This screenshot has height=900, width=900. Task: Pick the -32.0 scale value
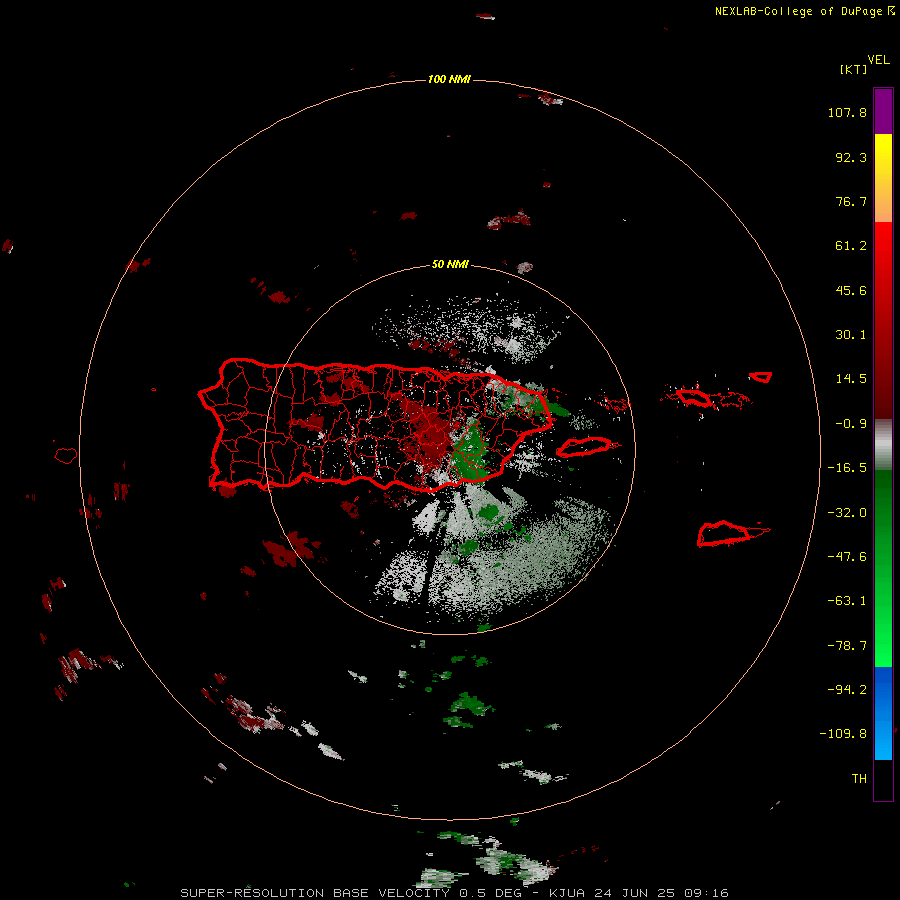tap(847, 513)
